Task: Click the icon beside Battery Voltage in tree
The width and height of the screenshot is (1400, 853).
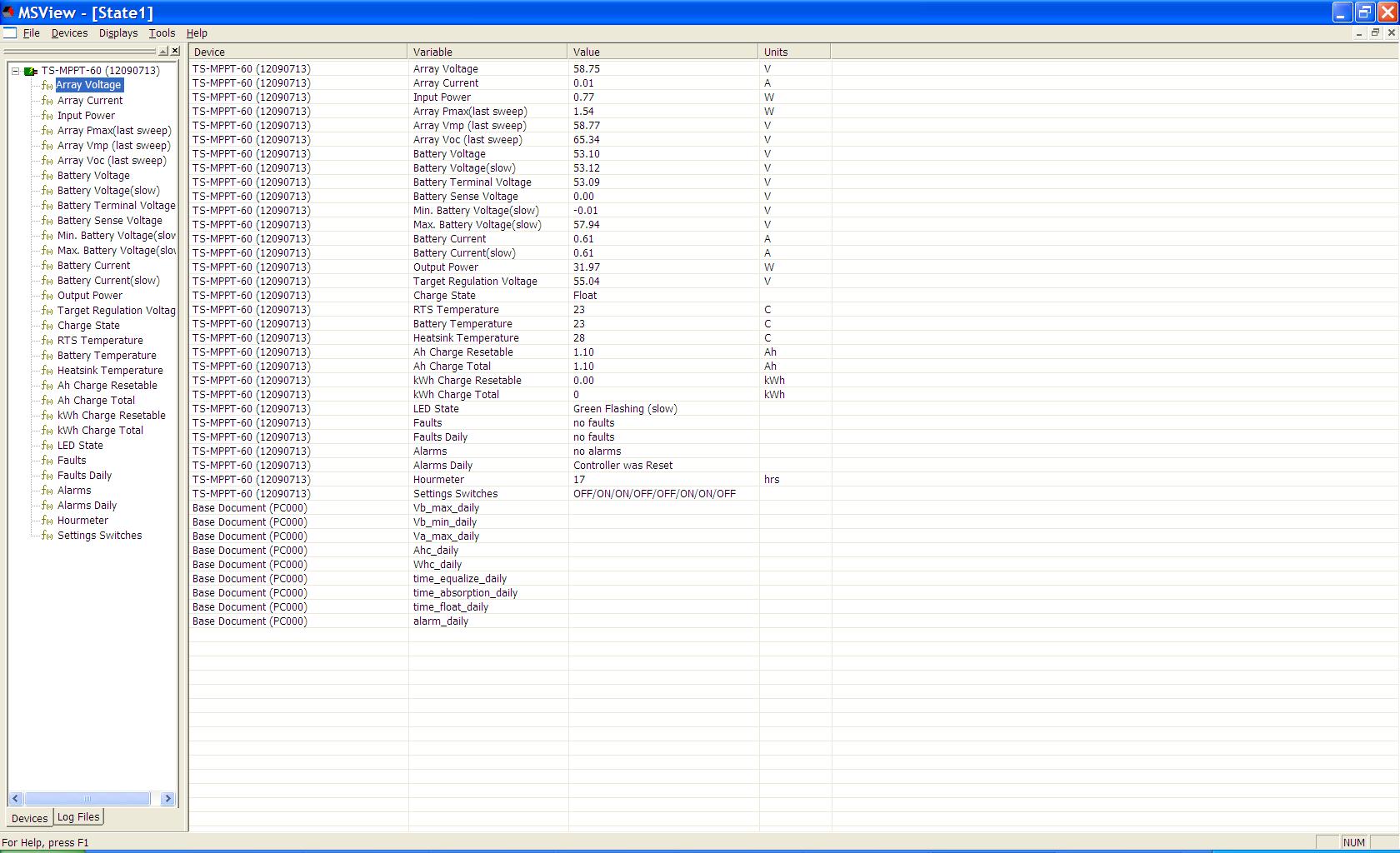Action: [x=47, y=176]
